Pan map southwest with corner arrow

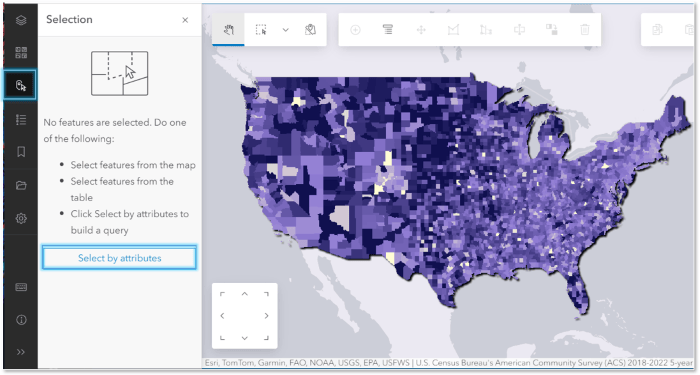click(x=222, y=338)
